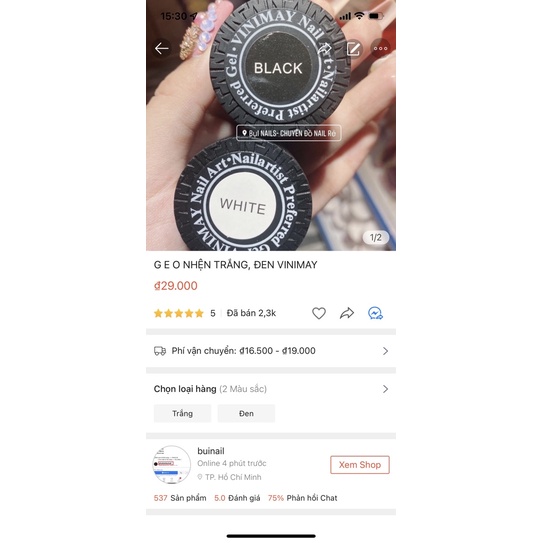Tap the 1/2 image counter badge
Screen dimensions: 543x543
(375, 238)
